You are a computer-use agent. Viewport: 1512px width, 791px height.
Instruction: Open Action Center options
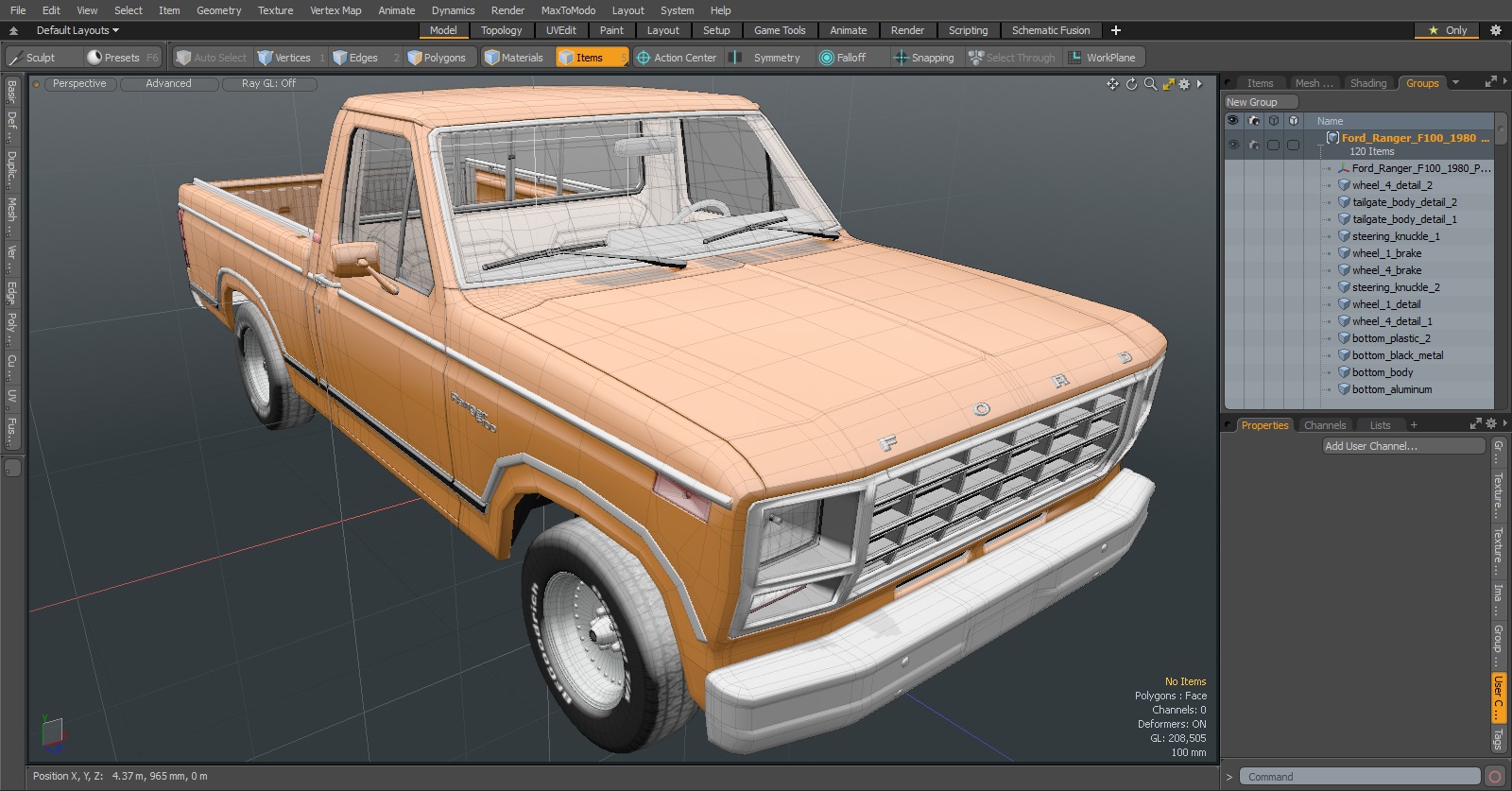coord(677,58)
